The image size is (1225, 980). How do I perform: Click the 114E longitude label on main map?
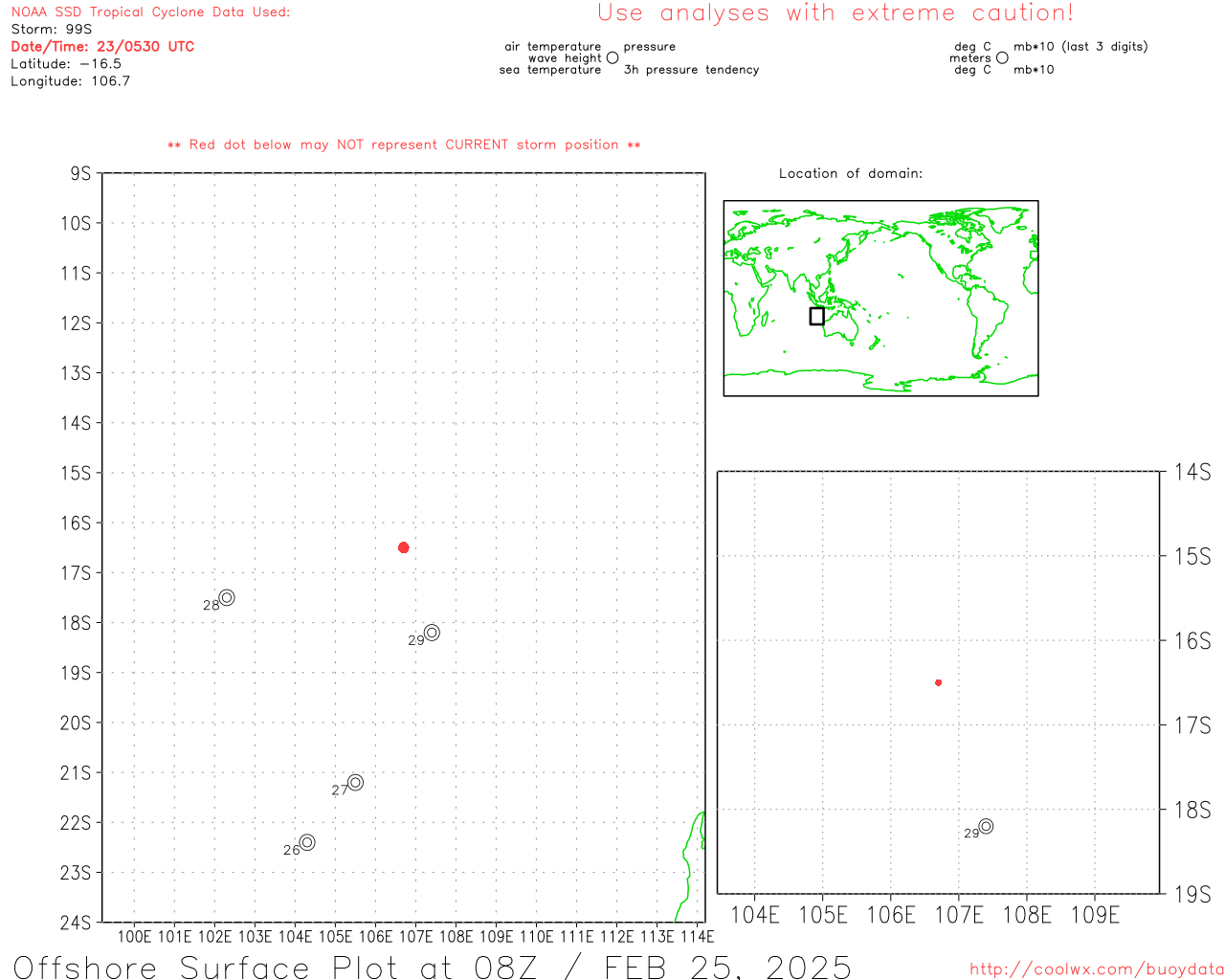pos(697,937)
